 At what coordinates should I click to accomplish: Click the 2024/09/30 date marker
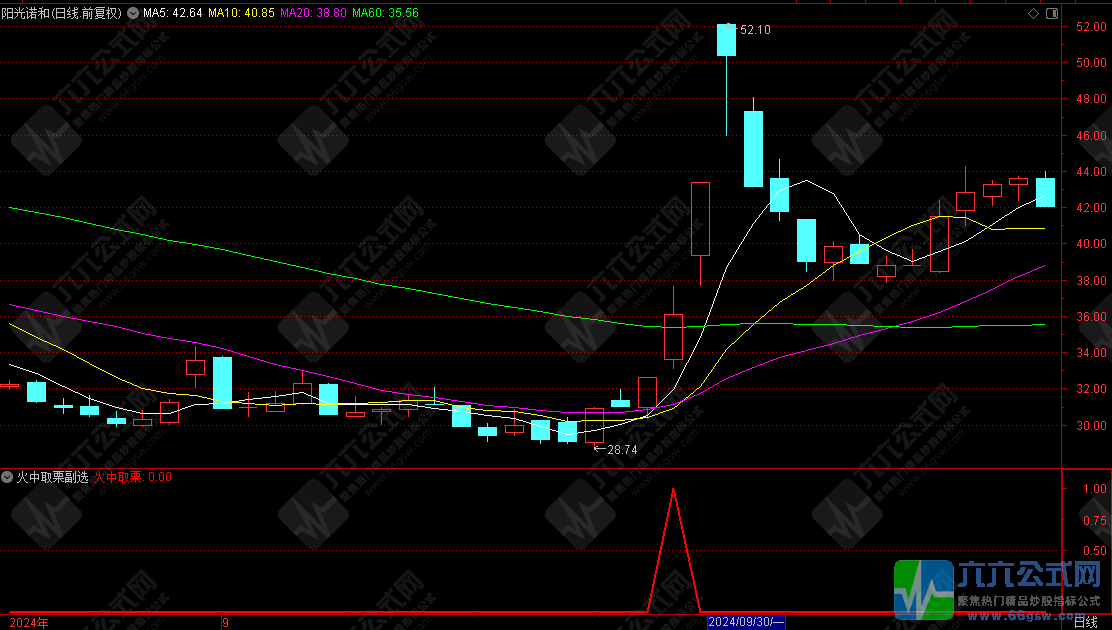[x=746, y=622]
